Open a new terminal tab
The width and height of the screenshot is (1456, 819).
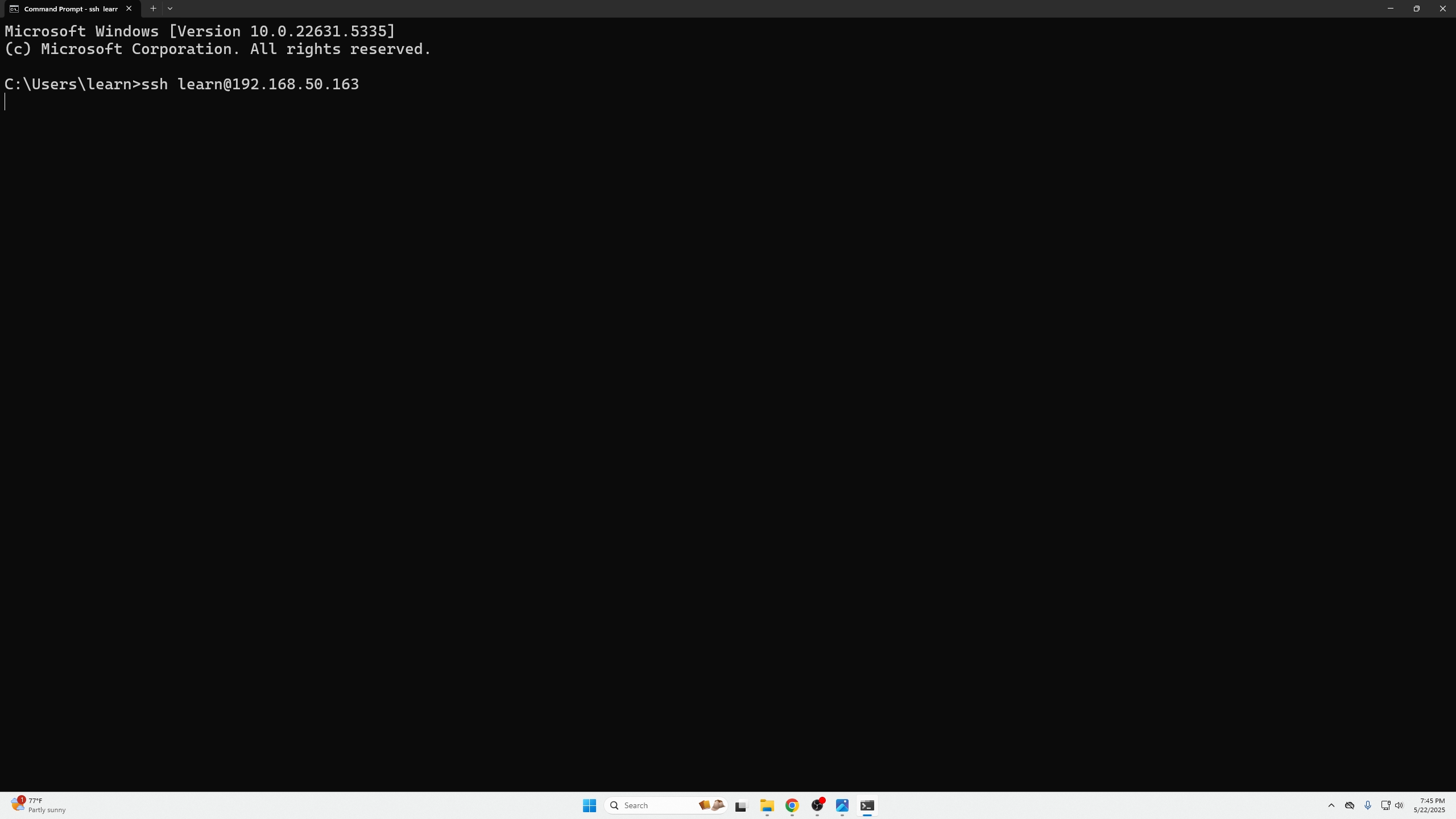coord(152,9)
